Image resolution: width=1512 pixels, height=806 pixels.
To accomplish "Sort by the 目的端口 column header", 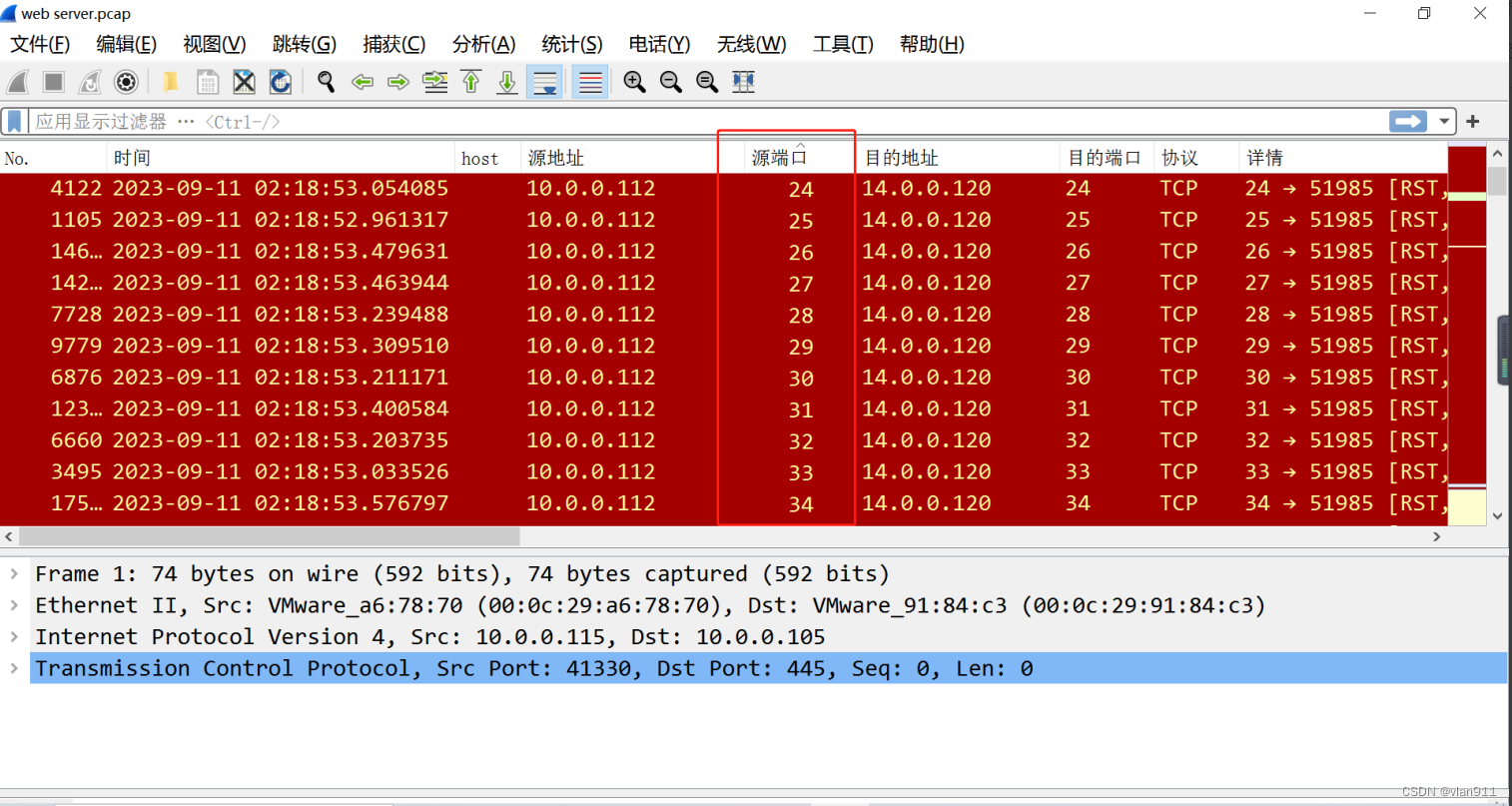I will coord(1107,158).
